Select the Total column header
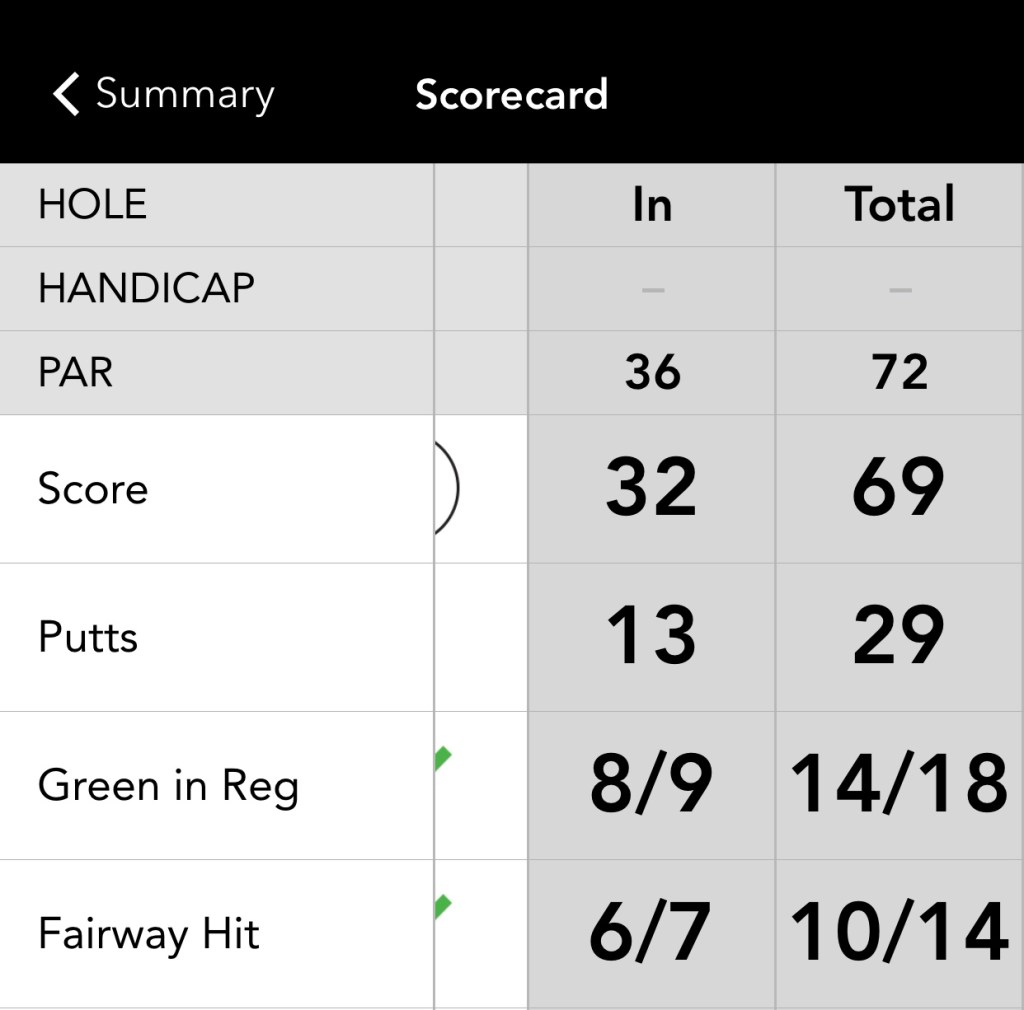The width and height of the screenshot is (1024, 1010). coord(900,205)
